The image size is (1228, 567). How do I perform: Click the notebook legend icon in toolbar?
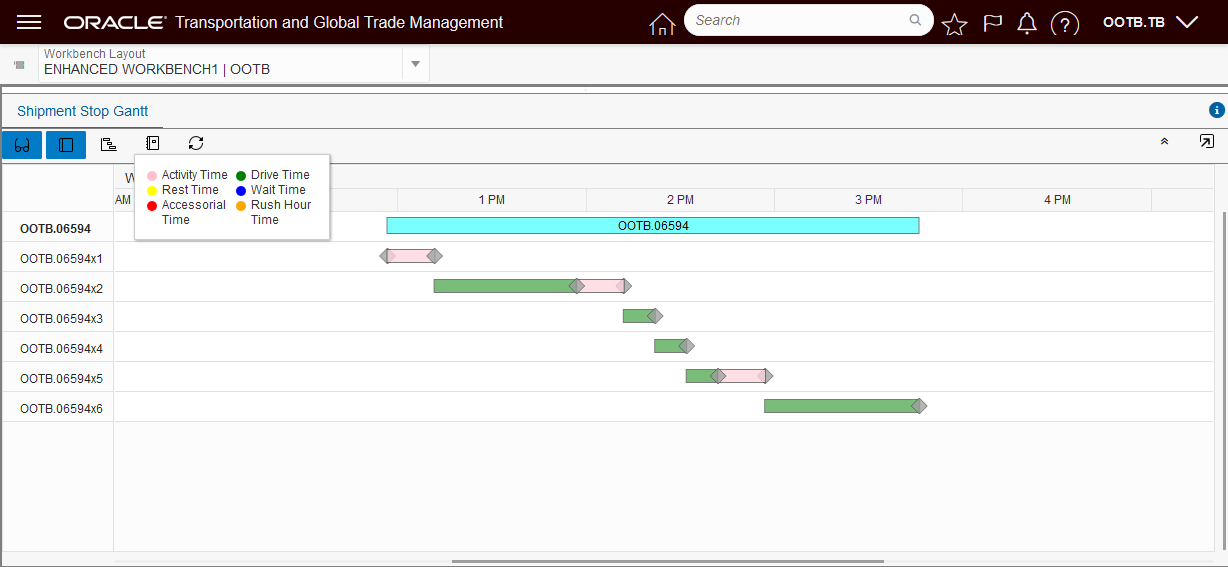152,144
